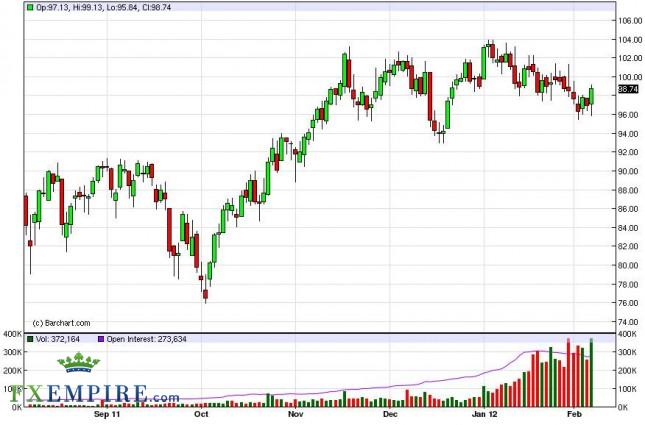Click the tallest green volume bar at far right

tap(592, 373)
